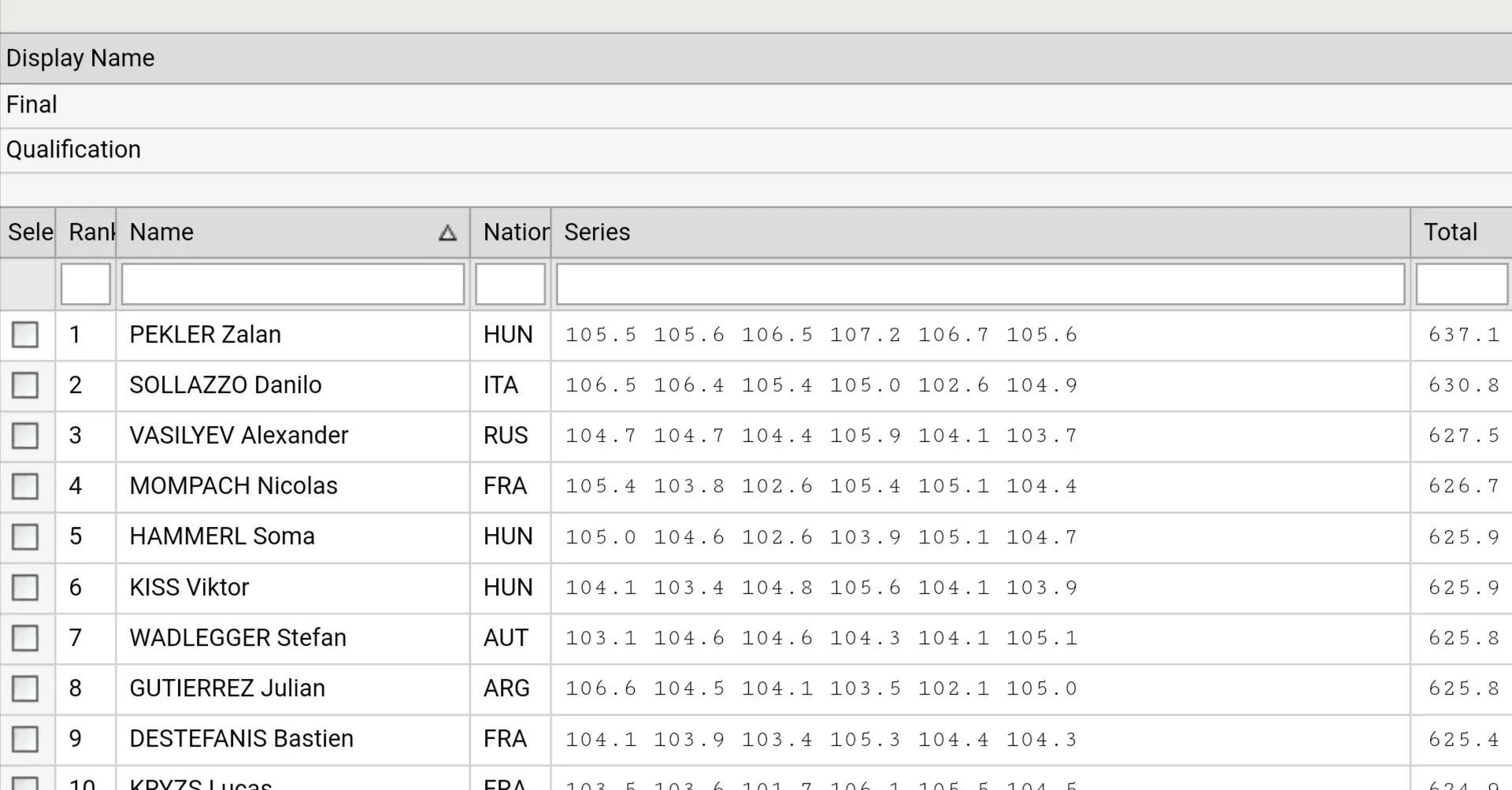Viewport: 1512px width, 790px height.
Task: Select the checkbox for SOLLAZZO Danilo
Action: pyautogui.click(x=25, y=385)
